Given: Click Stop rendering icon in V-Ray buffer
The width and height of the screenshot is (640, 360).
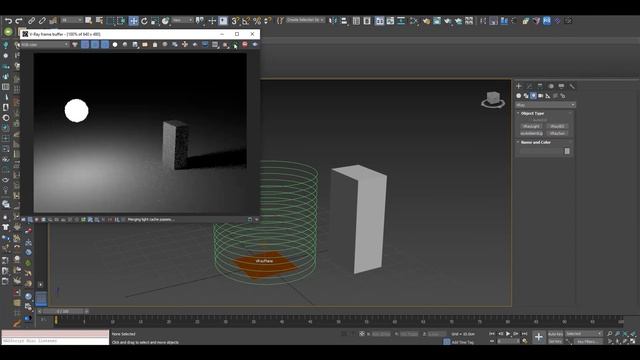Looking at the screenshot, I should pyautogui.click(x=245, y=44).
